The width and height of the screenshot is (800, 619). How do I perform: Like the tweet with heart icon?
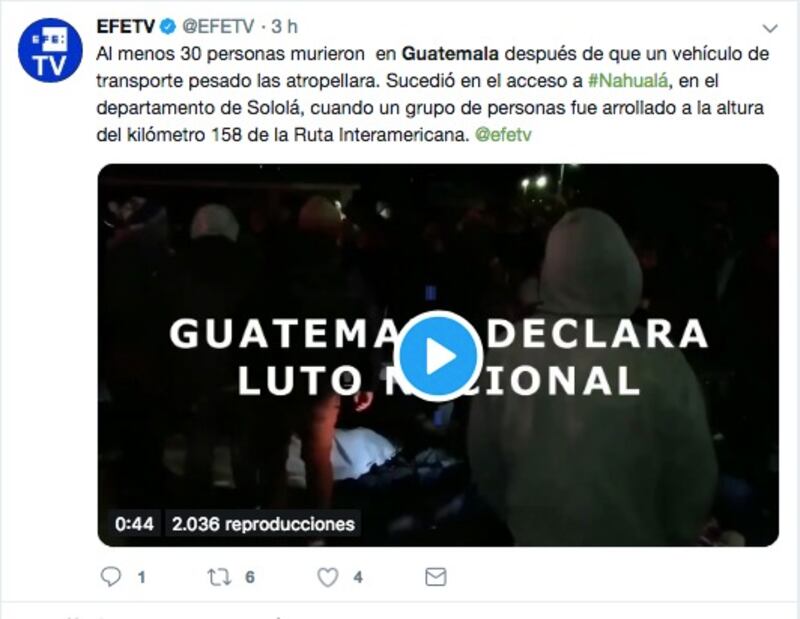tap(328, 577)
